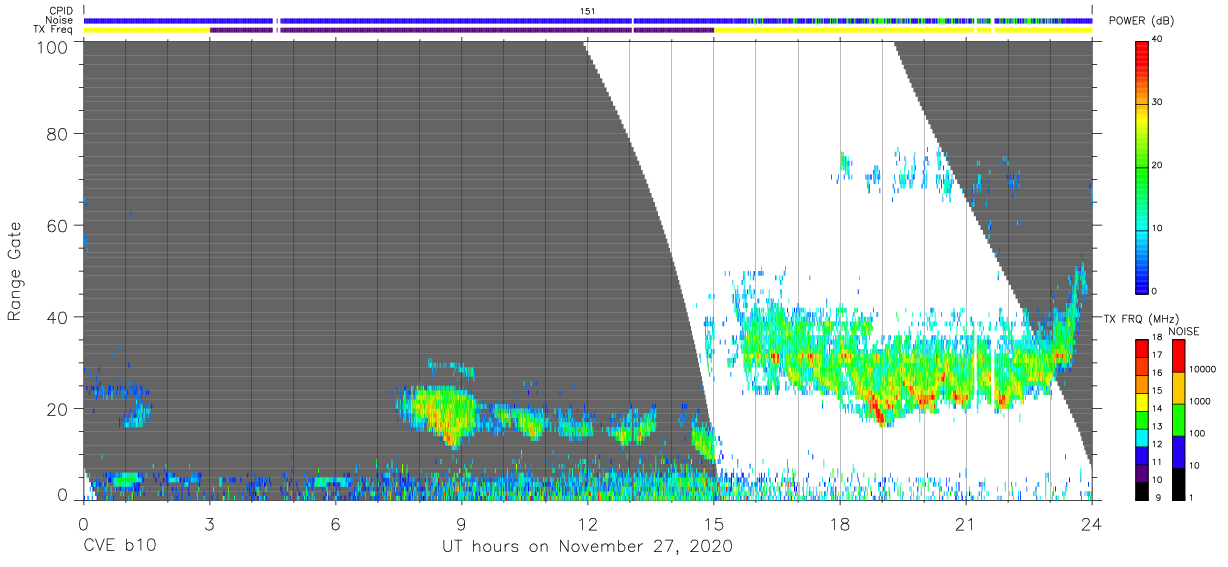
Task: Click the '20' label on the power colorbar
Action: click(x=1157, y=166)
